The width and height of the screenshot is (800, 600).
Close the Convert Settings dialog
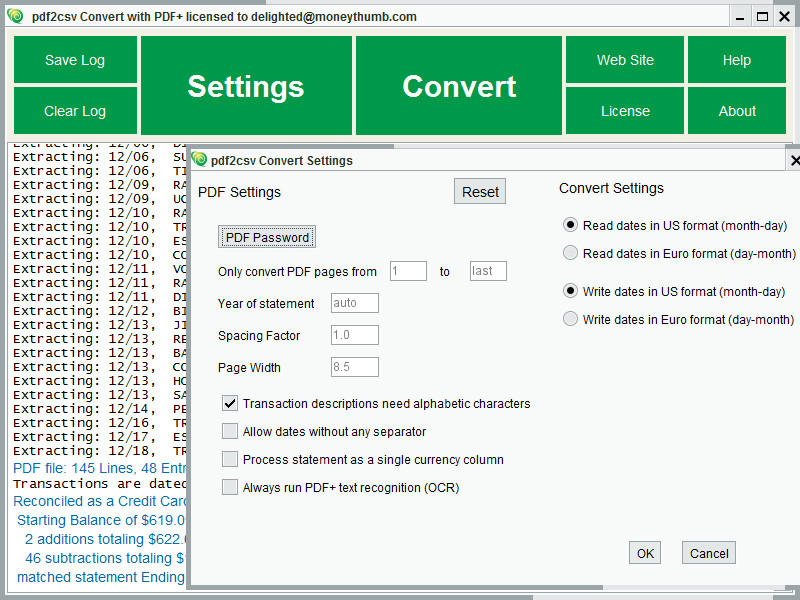click(x=794, y=161)
